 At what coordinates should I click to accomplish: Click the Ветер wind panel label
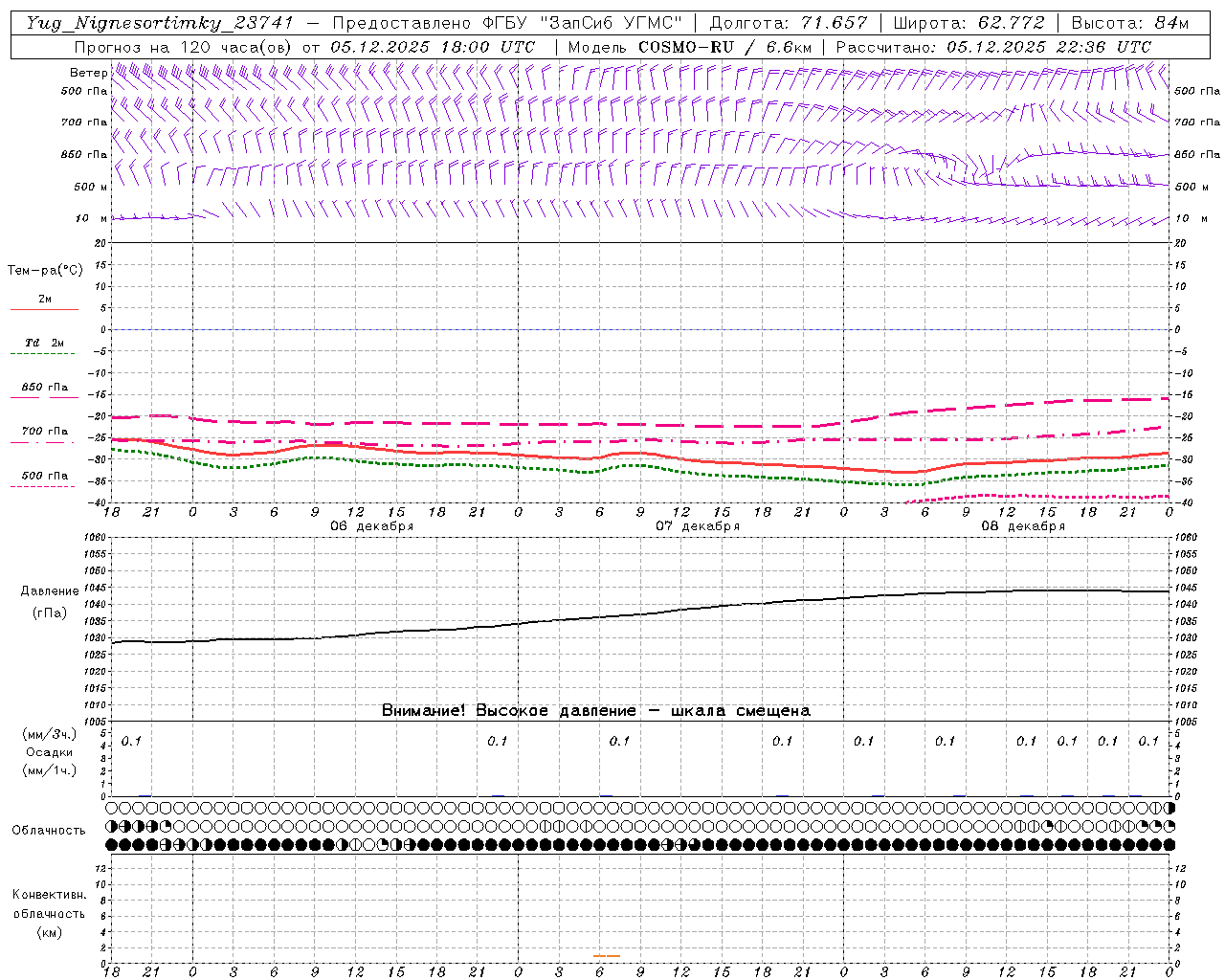tap(89, 73)
